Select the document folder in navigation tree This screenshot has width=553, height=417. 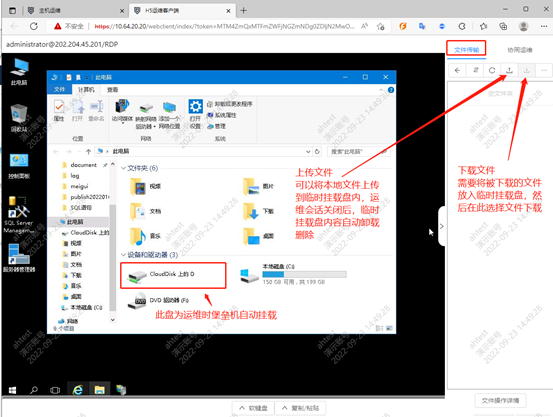pyautogui.click(x=83, y=165)
